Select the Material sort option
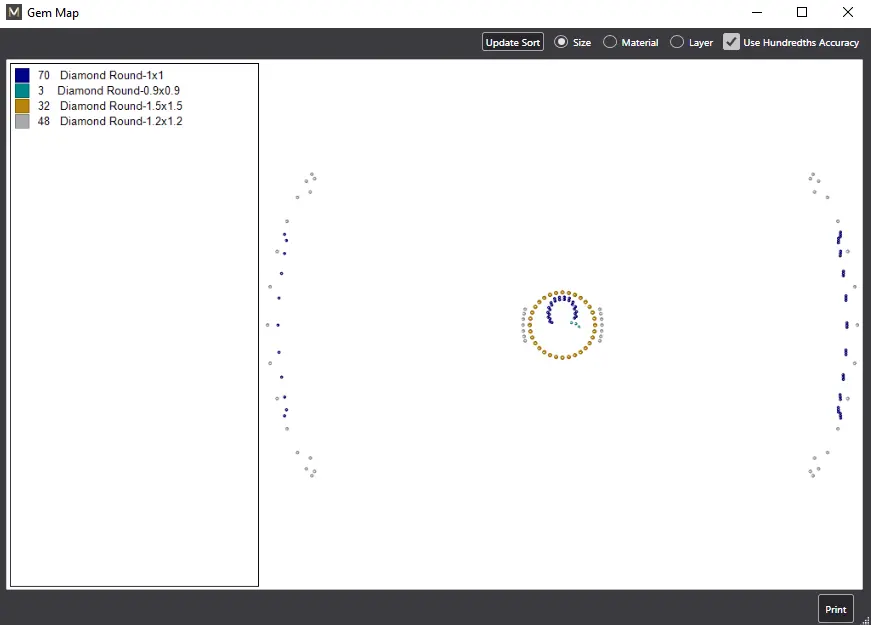871x625 pixels. 609,42
